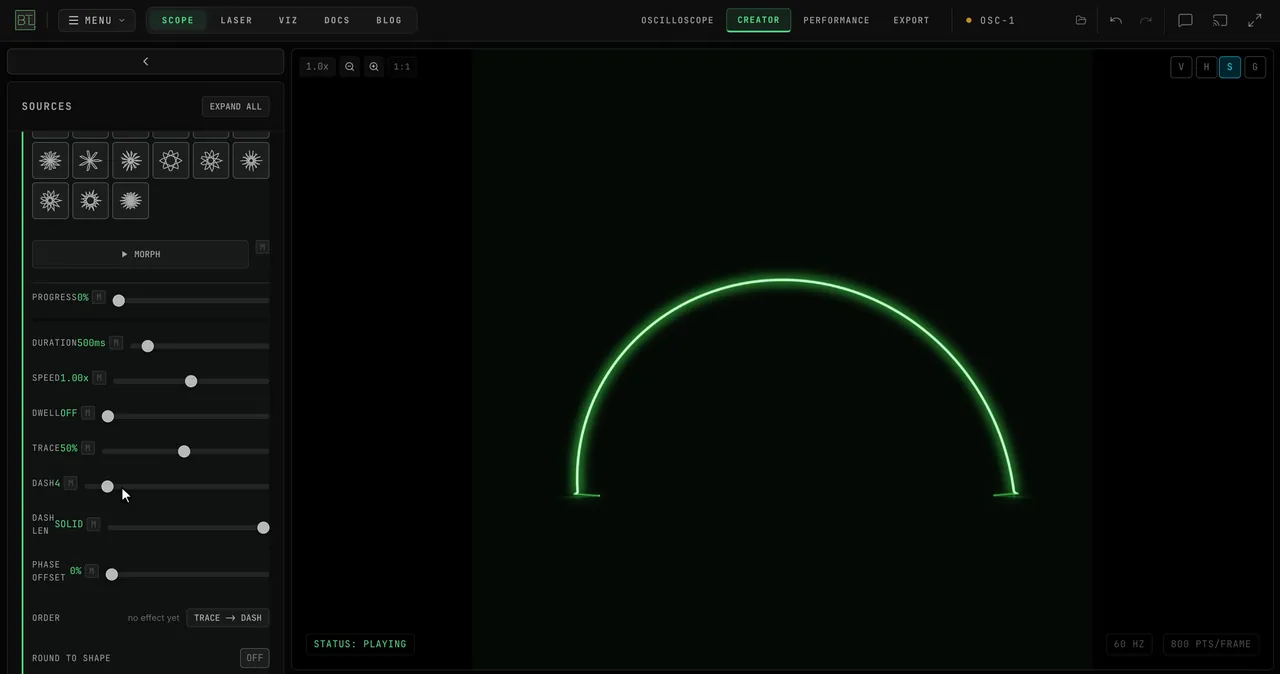Screen dimensions: 1280x674
Task: Open the DOCS link
Action: (x=337, y=20)
